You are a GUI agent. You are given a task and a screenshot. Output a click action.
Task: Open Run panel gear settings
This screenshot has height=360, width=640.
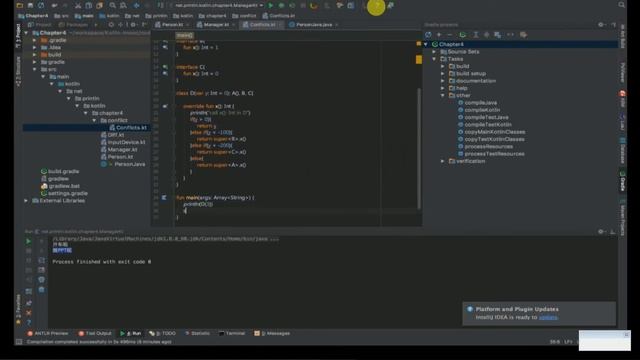(x=601, y=231)
